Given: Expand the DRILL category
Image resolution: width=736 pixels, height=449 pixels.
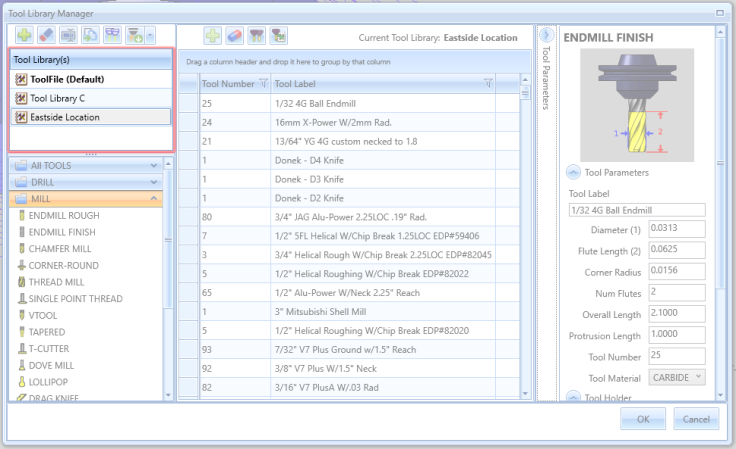Looking at the screenshot, I should click(86, 182).
